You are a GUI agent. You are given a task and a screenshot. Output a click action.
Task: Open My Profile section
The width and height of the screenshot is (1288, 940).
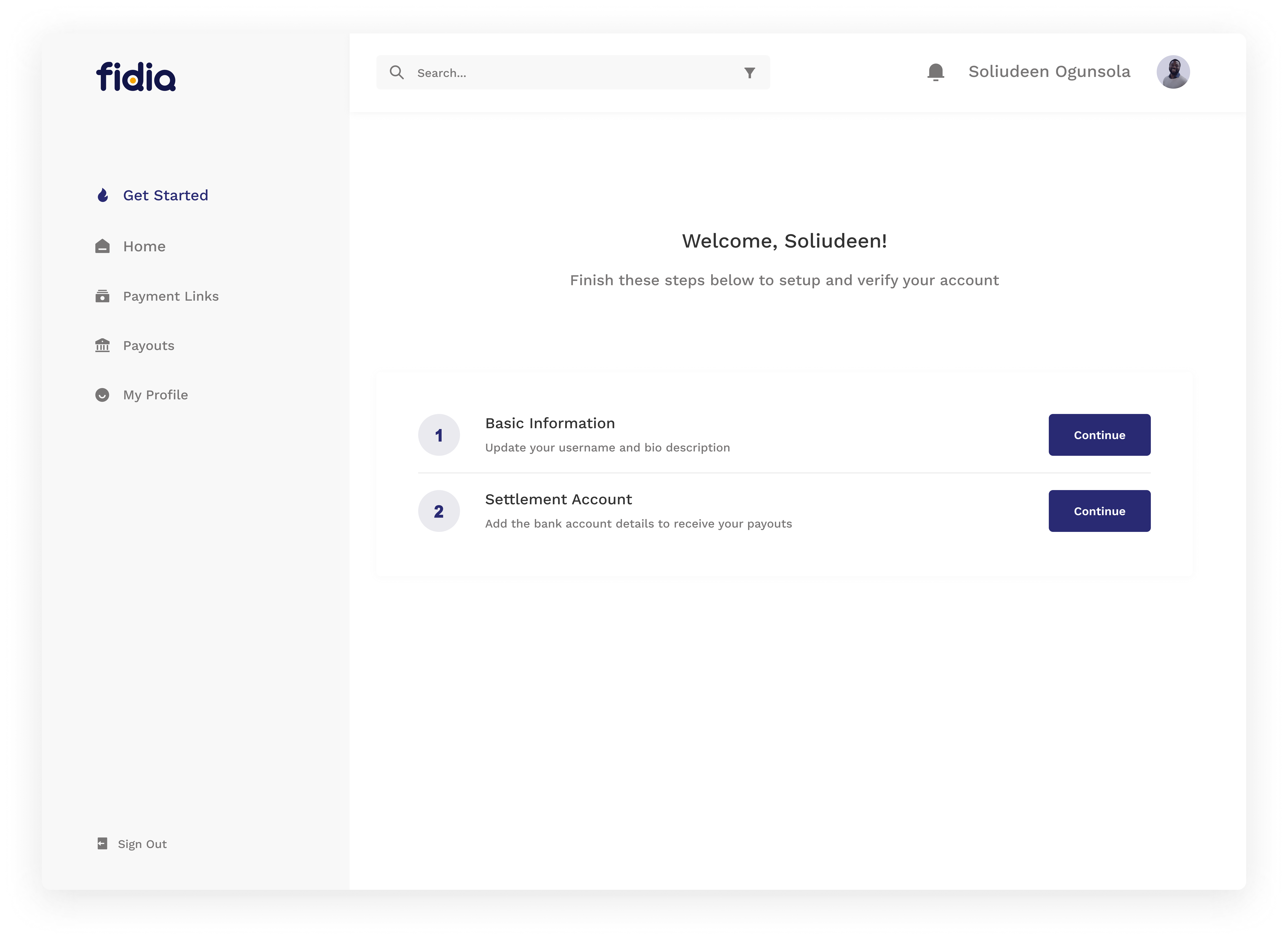click(141, 395)
